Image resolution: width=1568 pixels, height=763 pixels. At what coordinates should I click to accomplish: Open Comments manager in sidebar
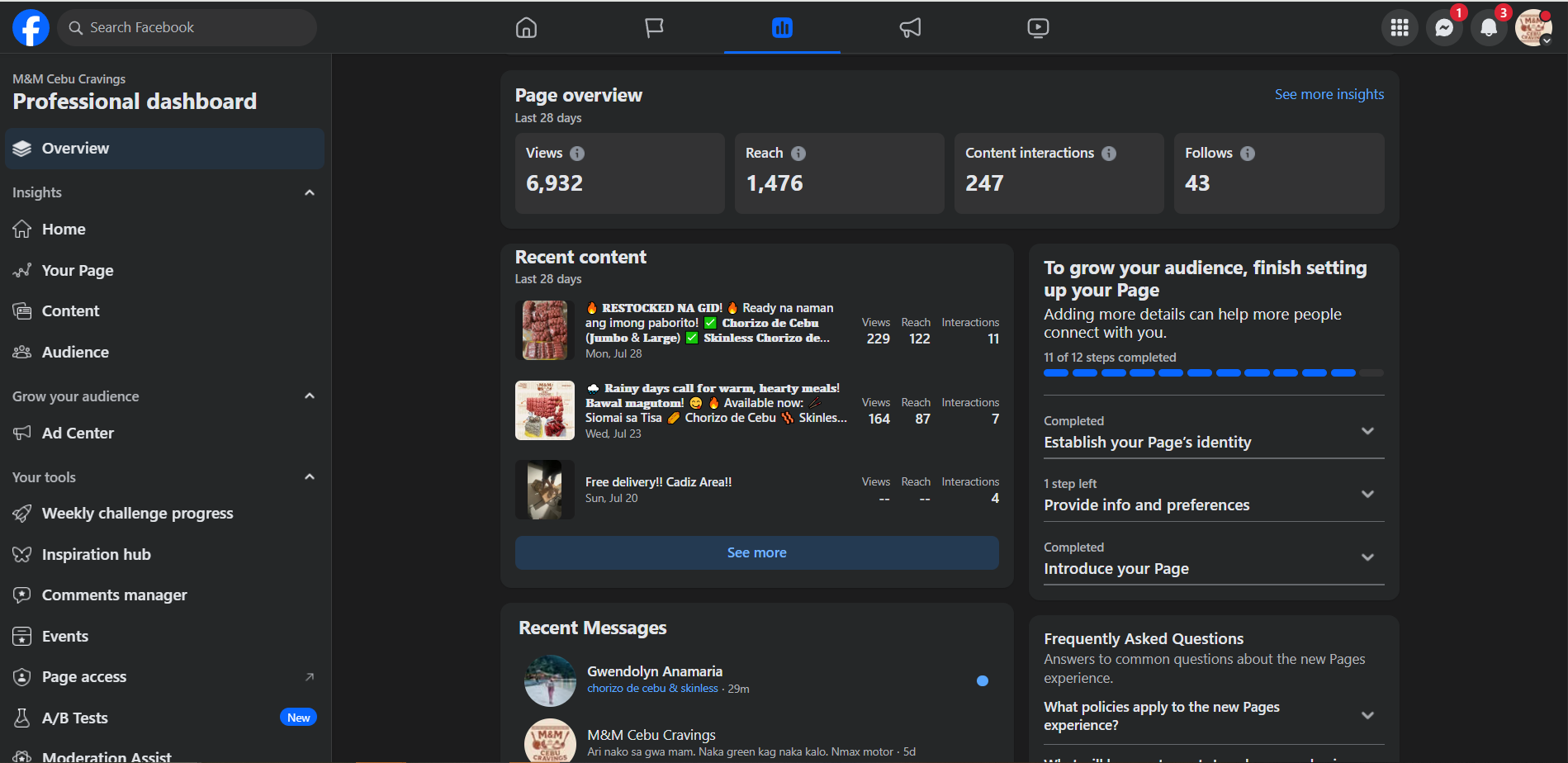pyautogui.click(x=114, y=595)
